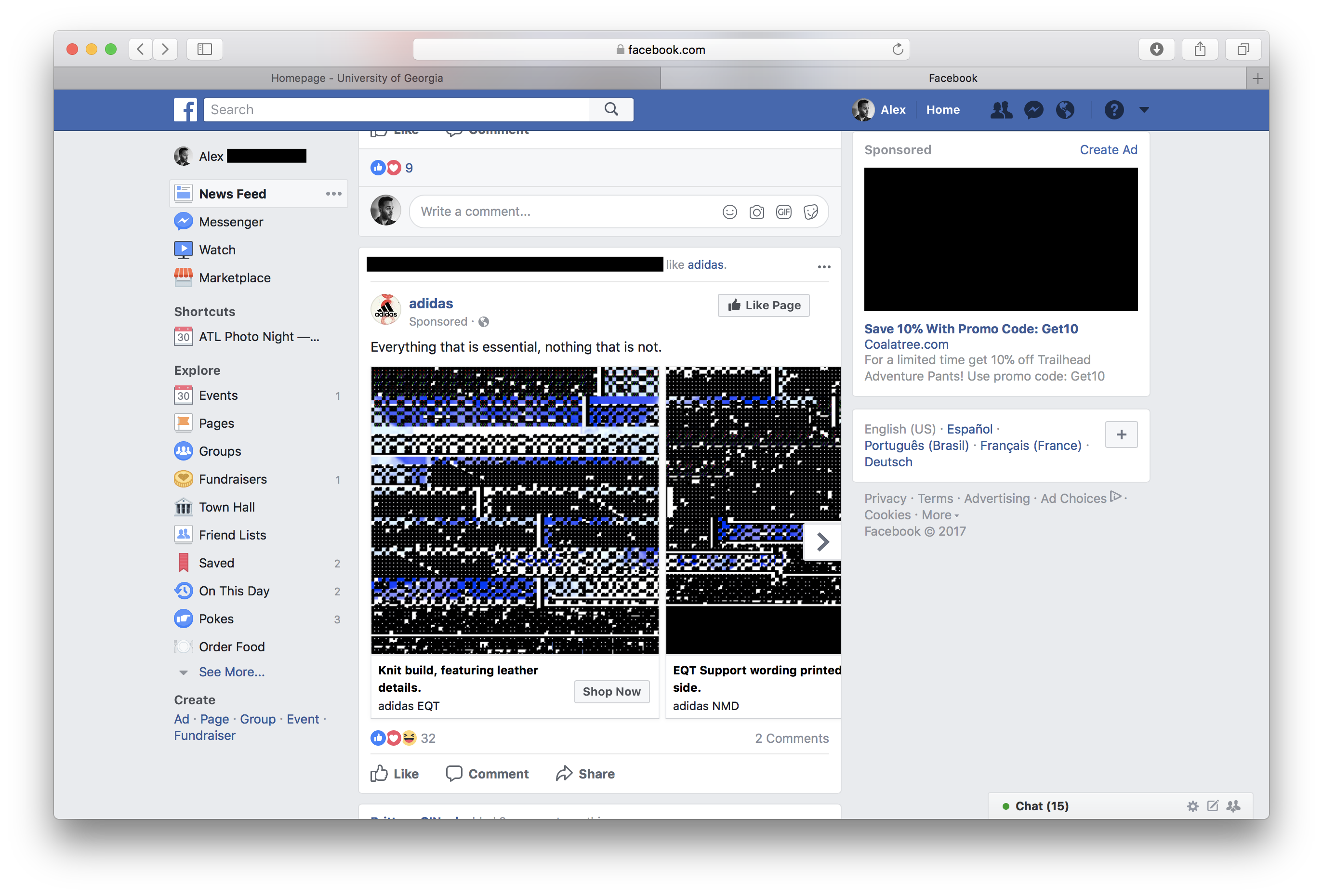The image size is (1323, 896).
Task: Open Groups in the Explore list
Action: tap(220, 451)
